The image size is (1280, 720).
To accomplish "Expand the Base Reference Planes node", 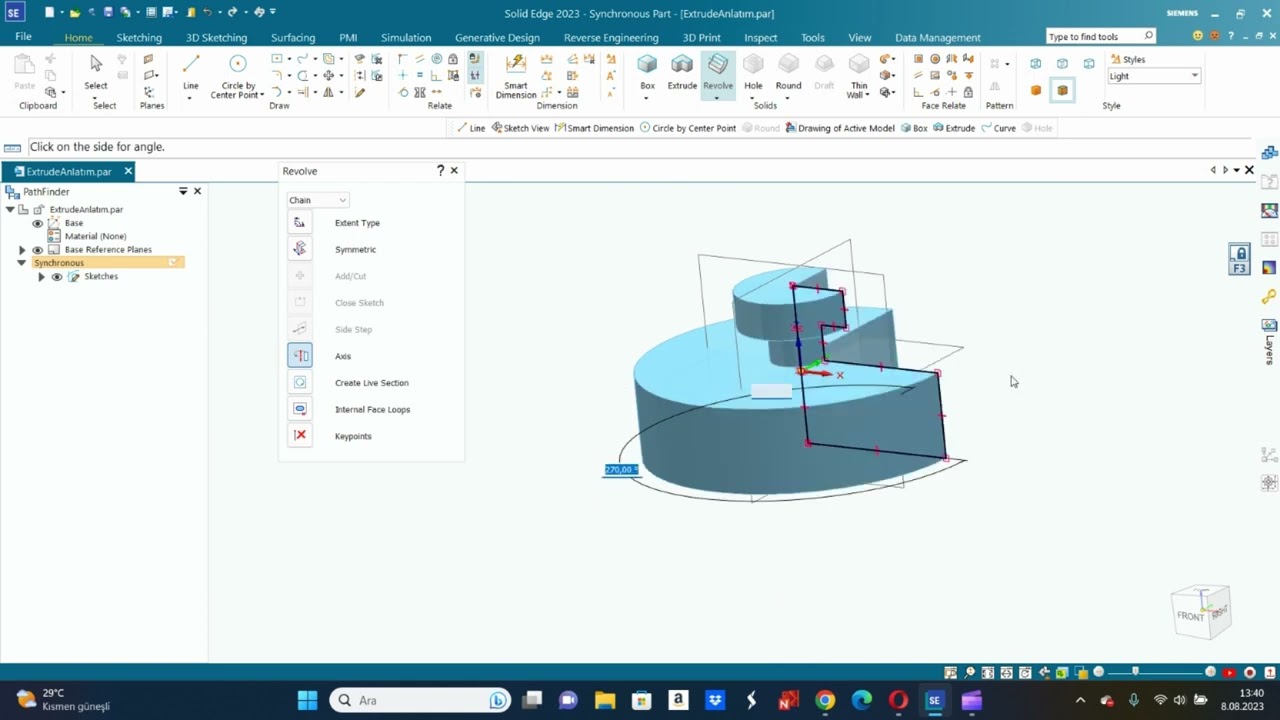I will tap(22, 250).
